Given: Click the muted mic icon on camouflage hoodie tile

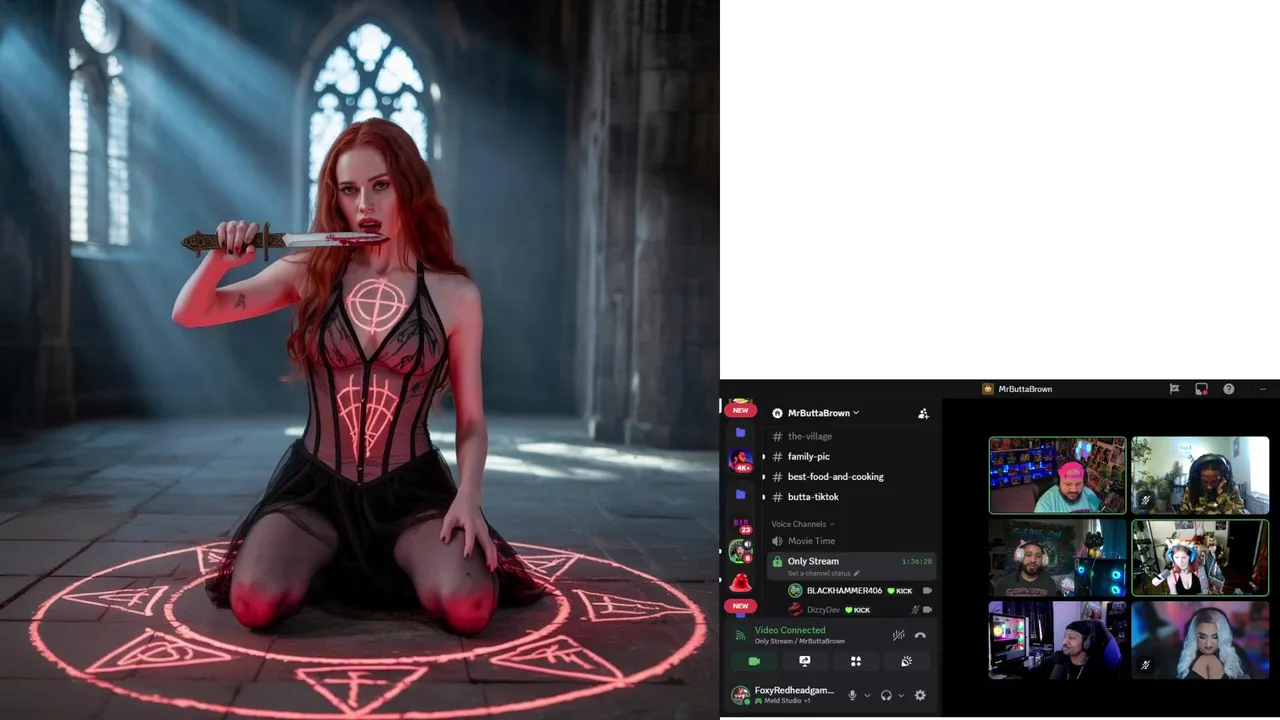Looking at the screenshot, I should pyautogui.click(x=1146, y=499).
